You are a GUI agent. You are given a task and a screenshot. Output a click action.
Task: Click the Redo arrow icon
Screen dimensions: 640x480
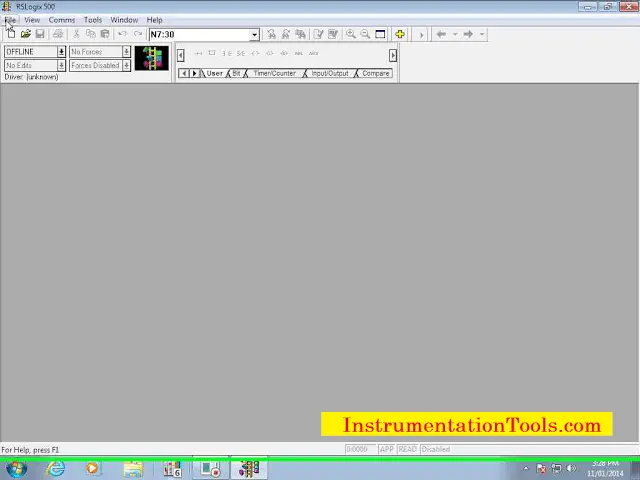[138, 34]
